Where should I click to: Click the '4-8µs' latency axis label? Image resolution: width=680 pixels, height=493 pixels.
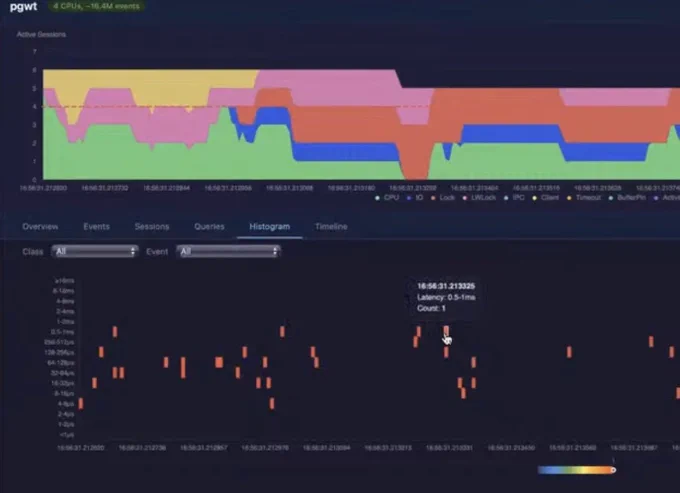(66, 404)
